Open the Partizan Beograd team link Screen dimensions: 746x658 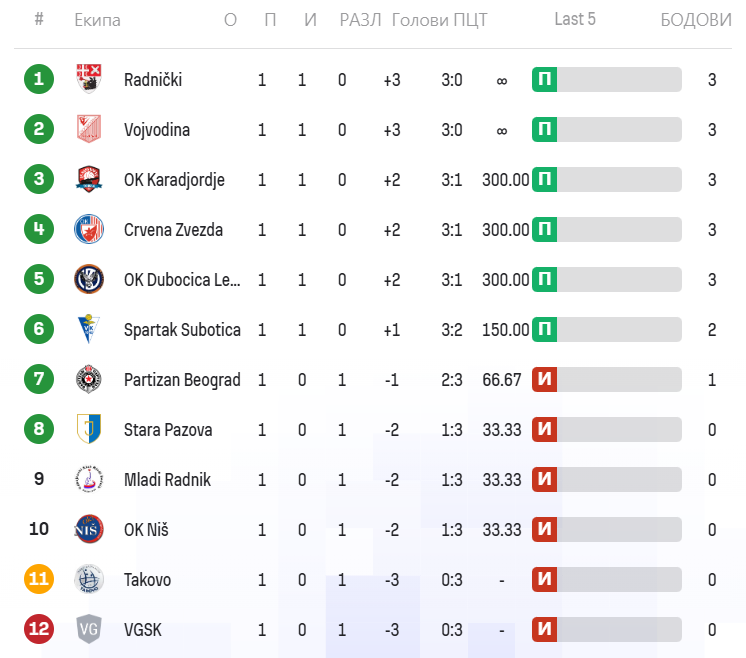click(182, 380)
